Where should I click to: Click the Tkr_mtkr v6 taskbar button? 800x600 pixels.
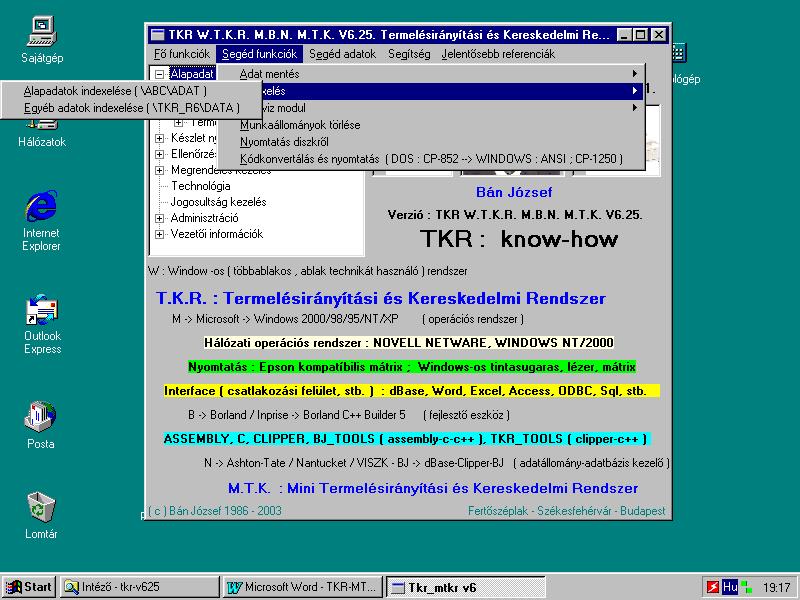(466, 587)
